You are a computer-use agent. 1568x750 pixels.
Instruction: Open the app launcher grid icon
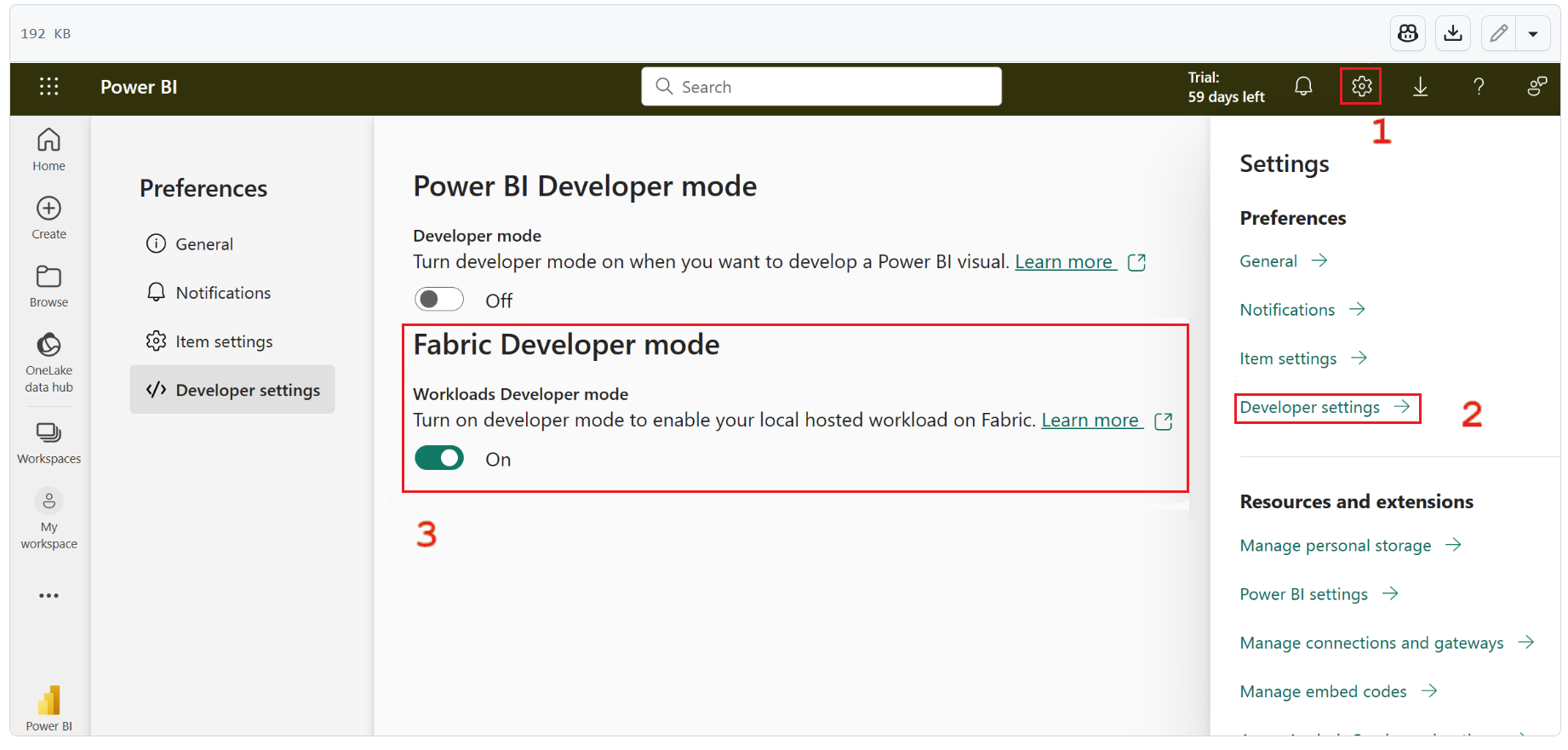click(49, 87)
